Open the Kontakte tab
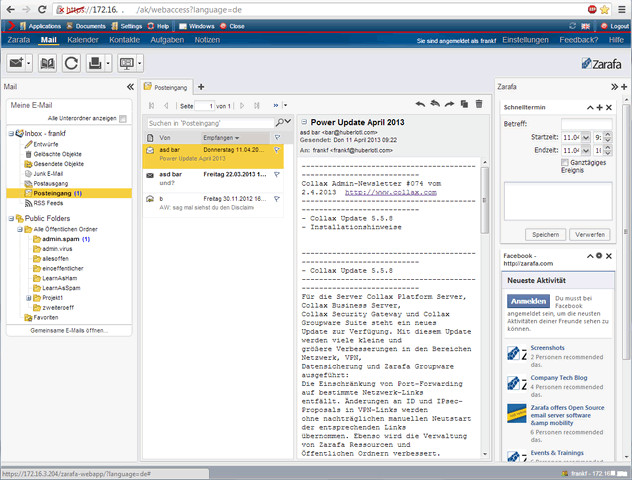The width and height of the screenshot is (632, 480). [x=125, y=40]
